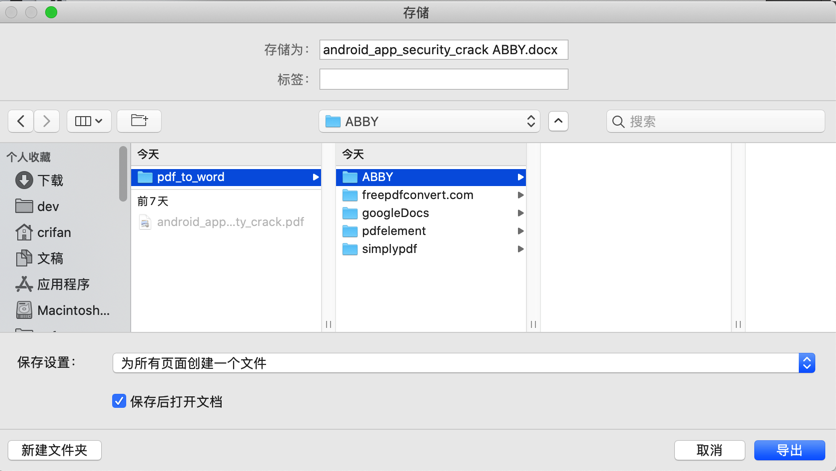Select the ABBY folder row

coord(431,177)
